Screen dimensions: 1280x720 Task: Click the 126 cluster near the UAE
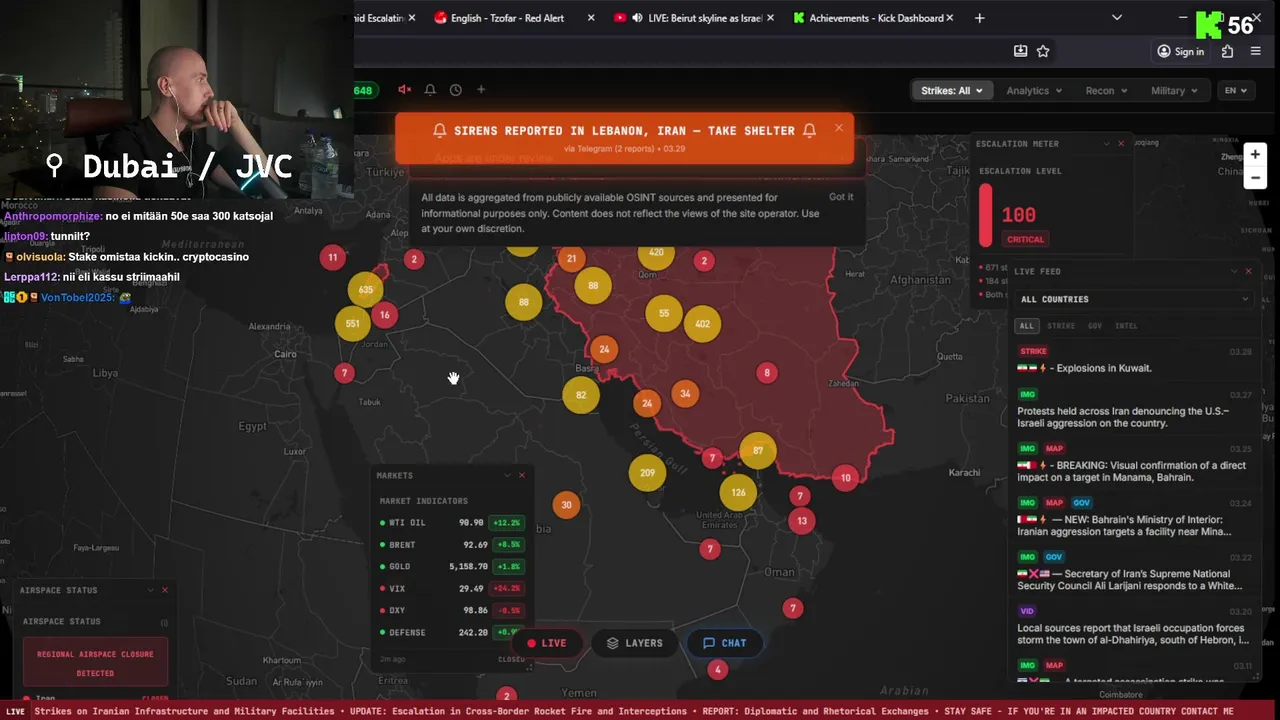(738, 492)
